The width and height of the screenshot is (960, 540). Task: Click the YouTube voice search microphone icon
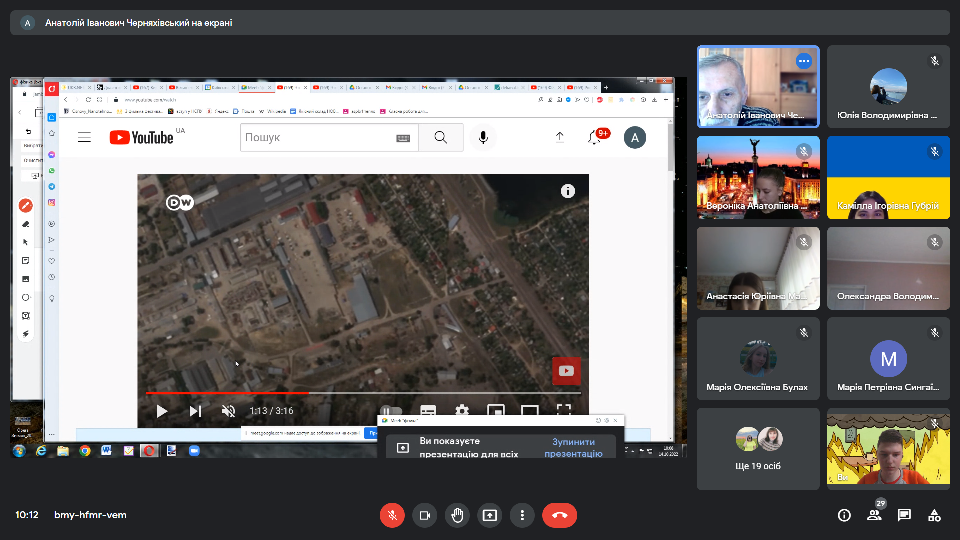pos(483,138)
